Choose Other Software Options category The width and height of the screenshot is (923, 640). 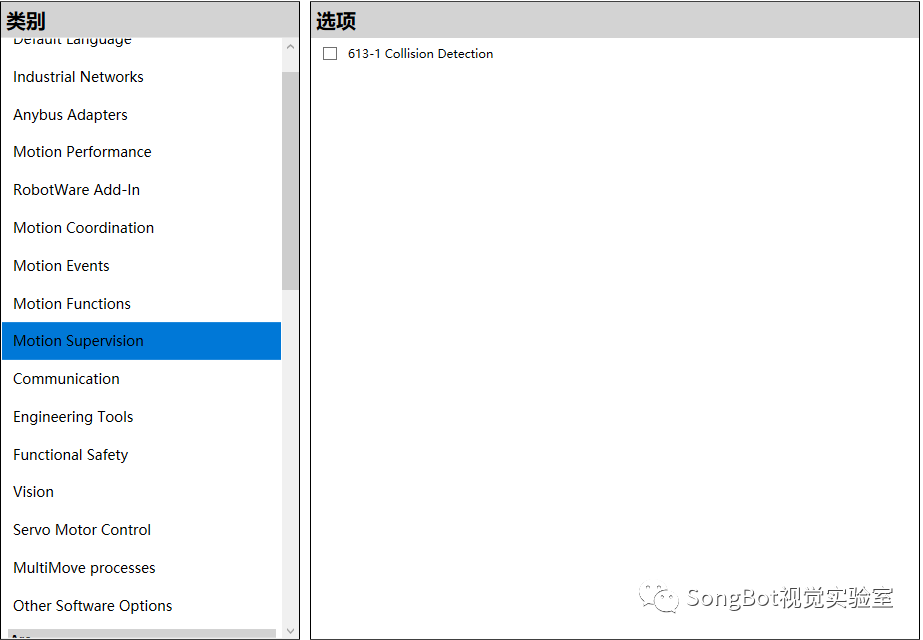click(141, 606)
